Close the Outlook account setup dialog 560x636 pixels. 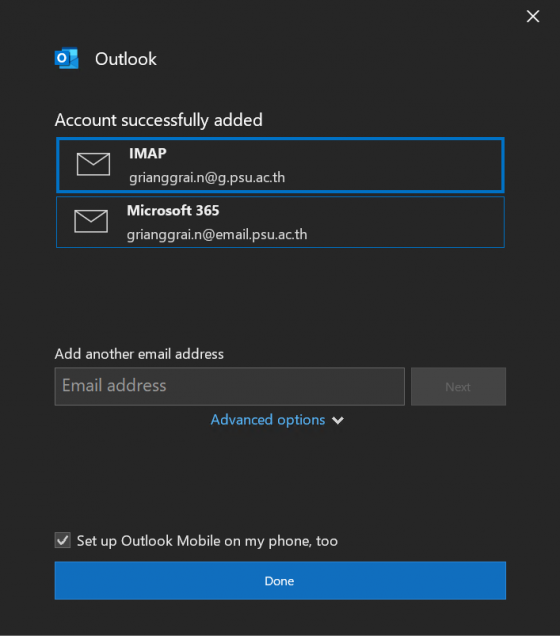(533, 16)
